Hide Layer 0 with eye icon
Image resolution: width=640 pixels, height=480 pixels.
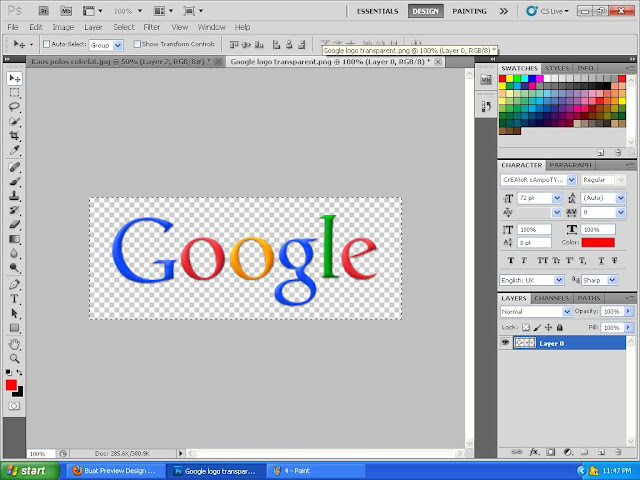pyautogui.click(x=505, y=342)
